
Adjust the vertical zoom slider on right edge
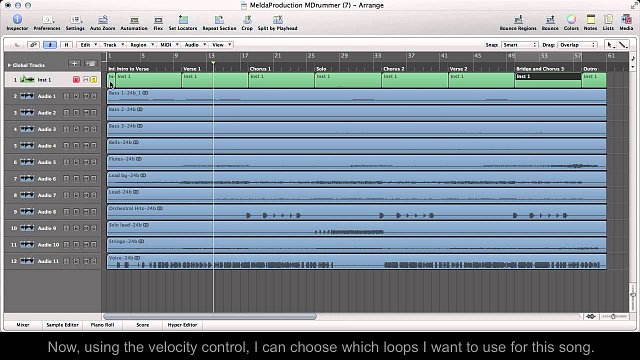point(633,296)
